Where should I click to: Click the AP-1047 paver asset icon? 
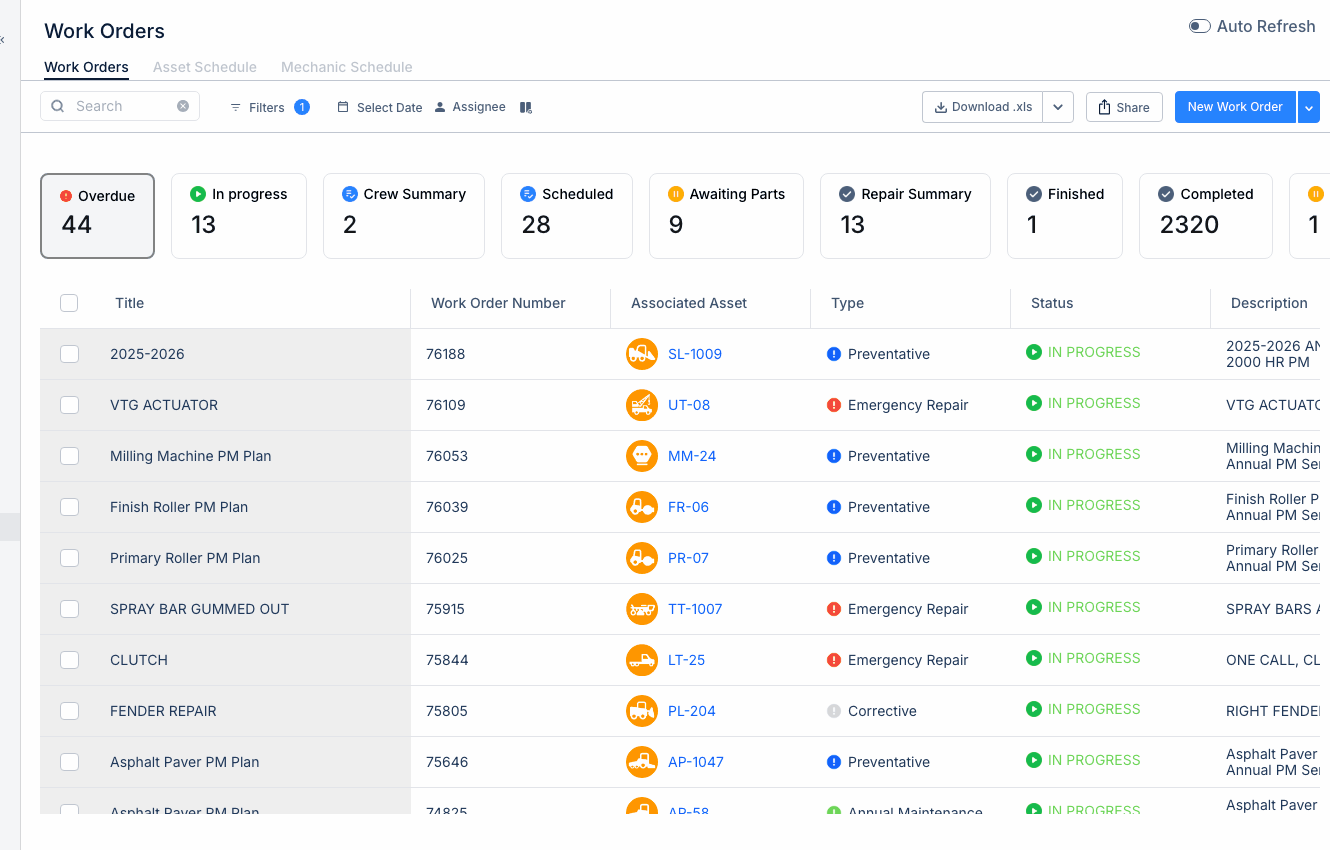click(x=642, y=762)
